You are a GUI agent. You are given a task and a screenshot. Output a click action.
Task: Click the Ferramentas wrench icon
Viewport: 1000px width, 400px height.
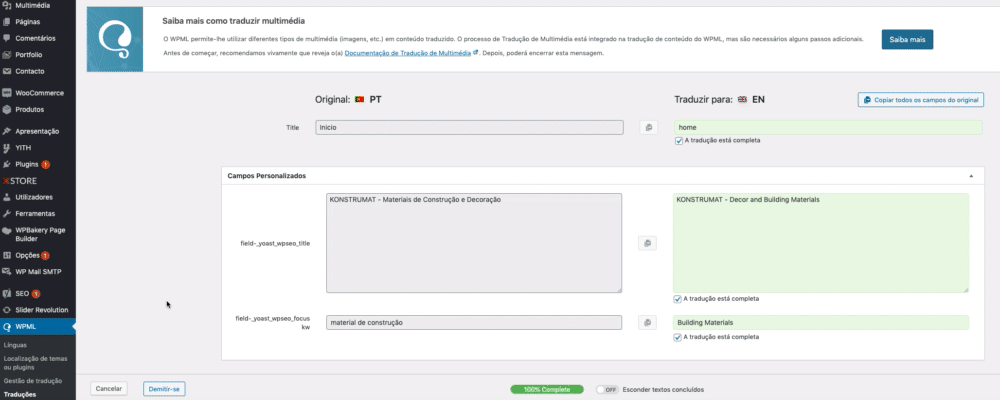pos(7,214)
